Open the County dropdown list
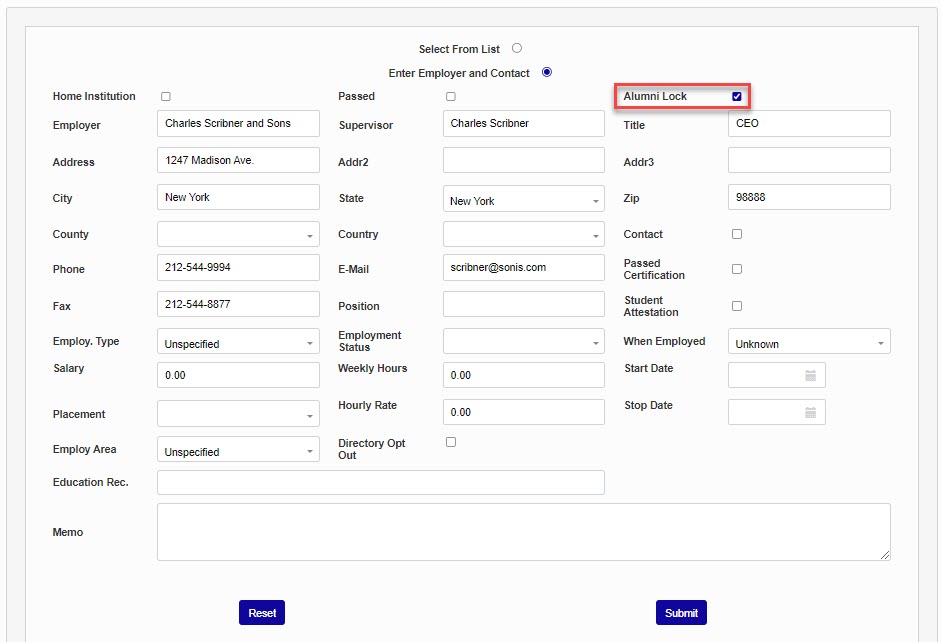The width and height of the screenshot is (942, 642). click(x=238, y=235)
